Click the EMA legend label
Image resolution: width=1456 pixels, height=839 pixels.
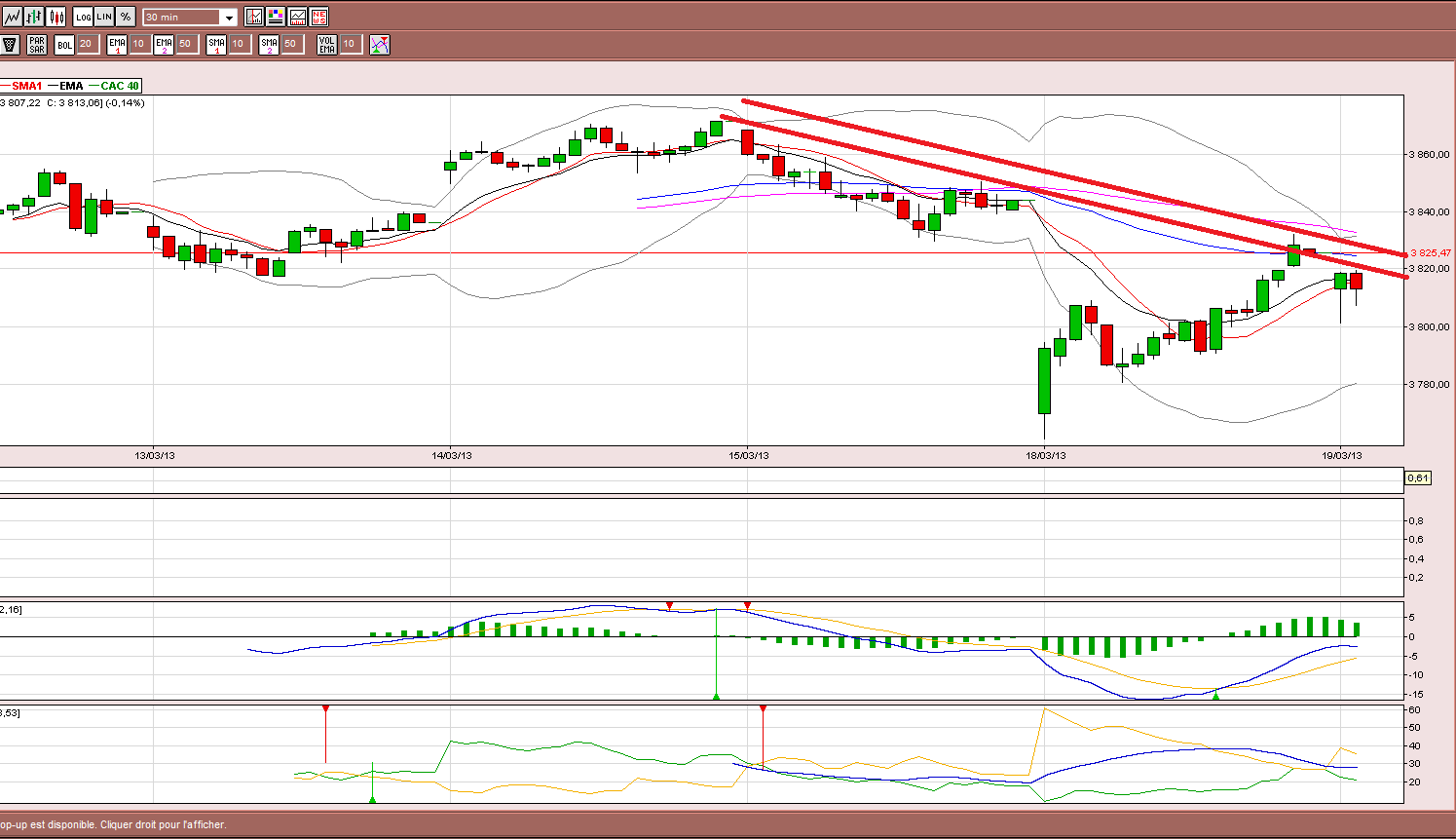(71, 86)
